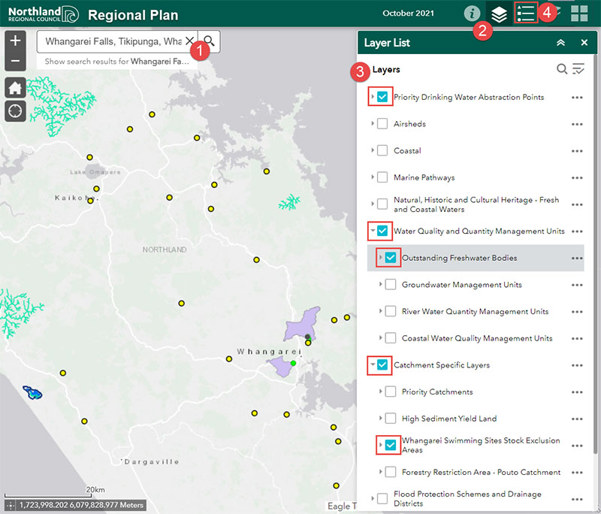This screenshot has width=601, height=514.
Task: Expand Flood Protection Schemes and Drainage Districts
Action: point(372,498)
